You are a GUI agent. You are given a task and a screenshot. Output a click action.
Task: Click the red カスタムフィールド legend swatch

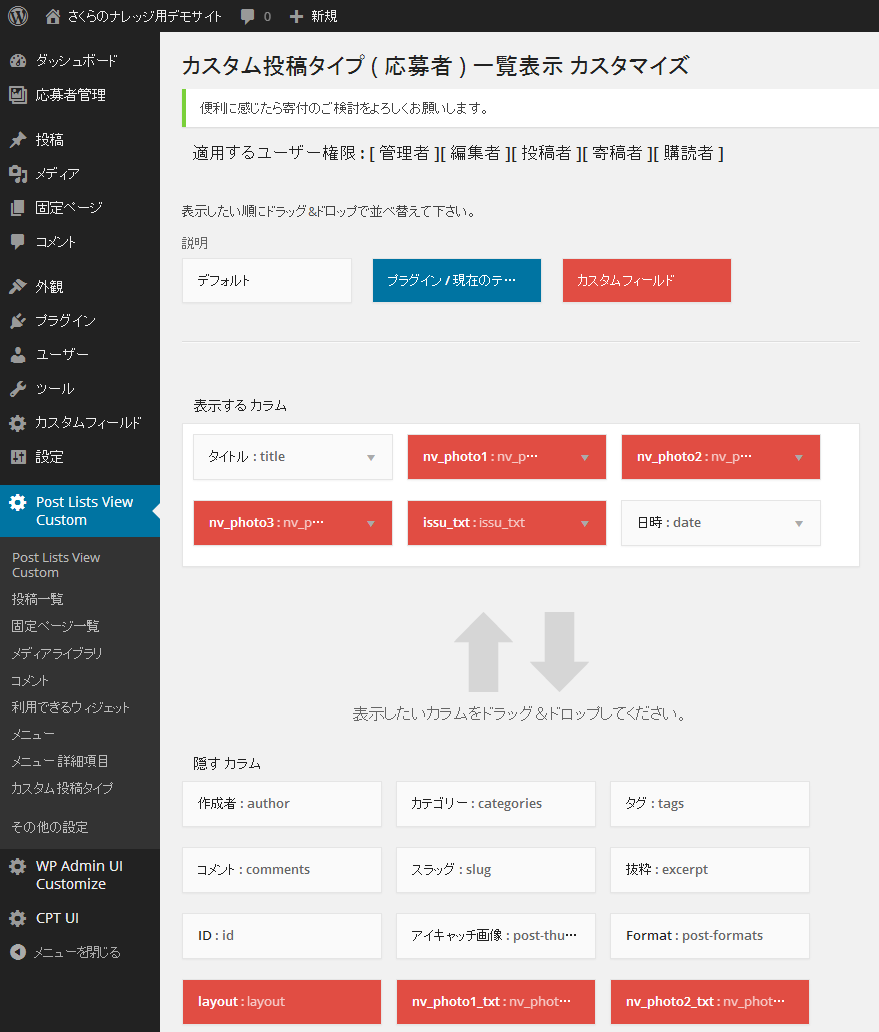click(647, 281)
